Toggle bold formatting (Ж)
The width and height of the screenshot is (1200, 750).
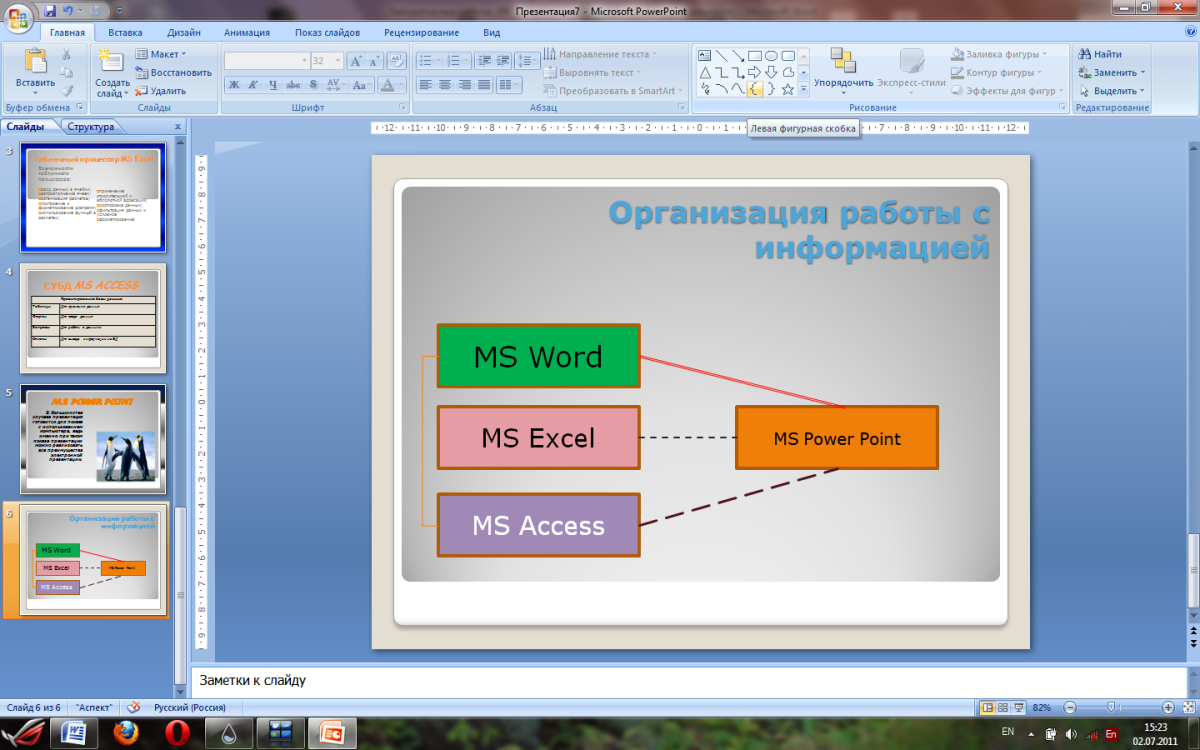234,85
